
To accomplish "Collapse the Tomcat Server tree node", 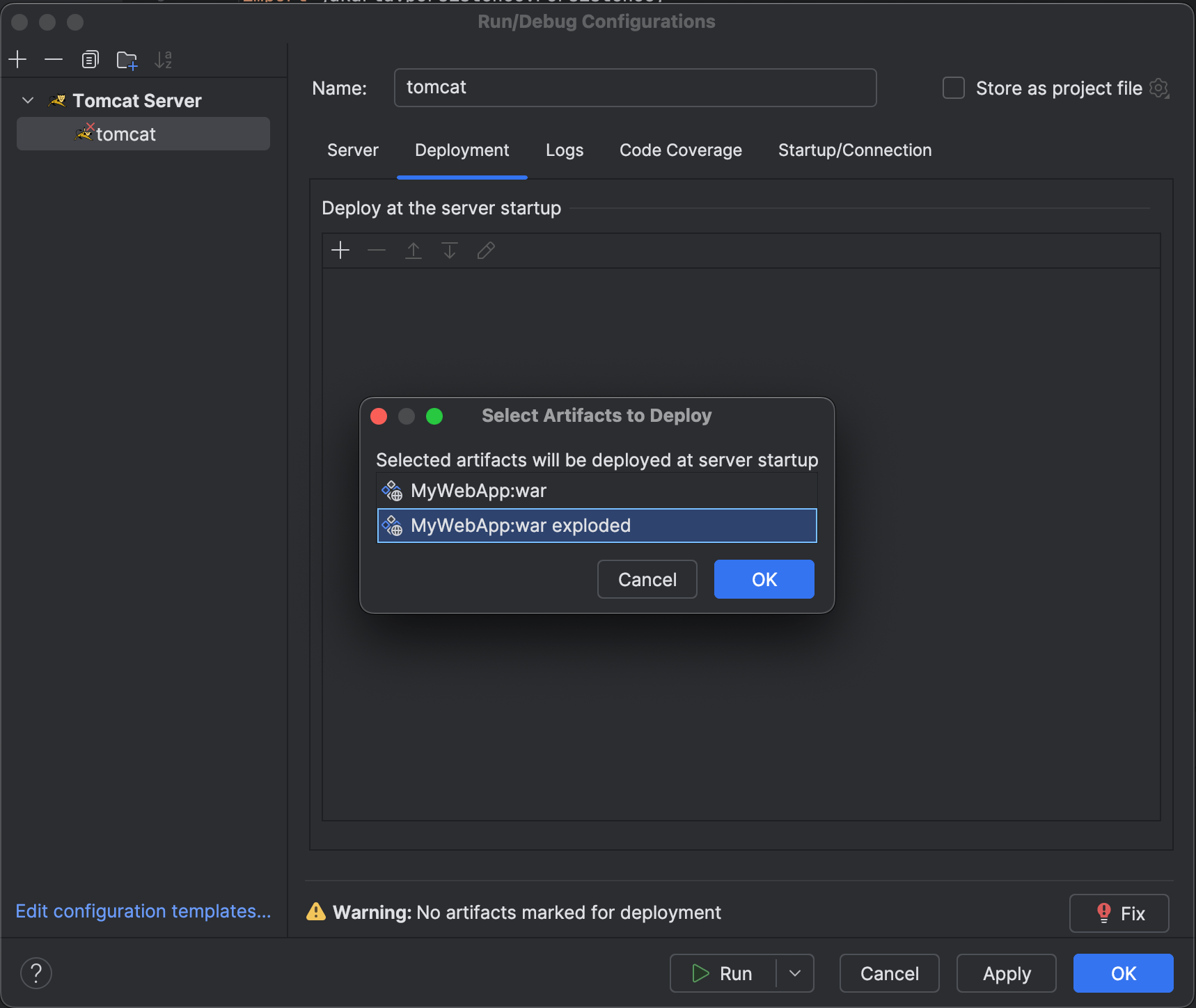I will coord(27,100).
